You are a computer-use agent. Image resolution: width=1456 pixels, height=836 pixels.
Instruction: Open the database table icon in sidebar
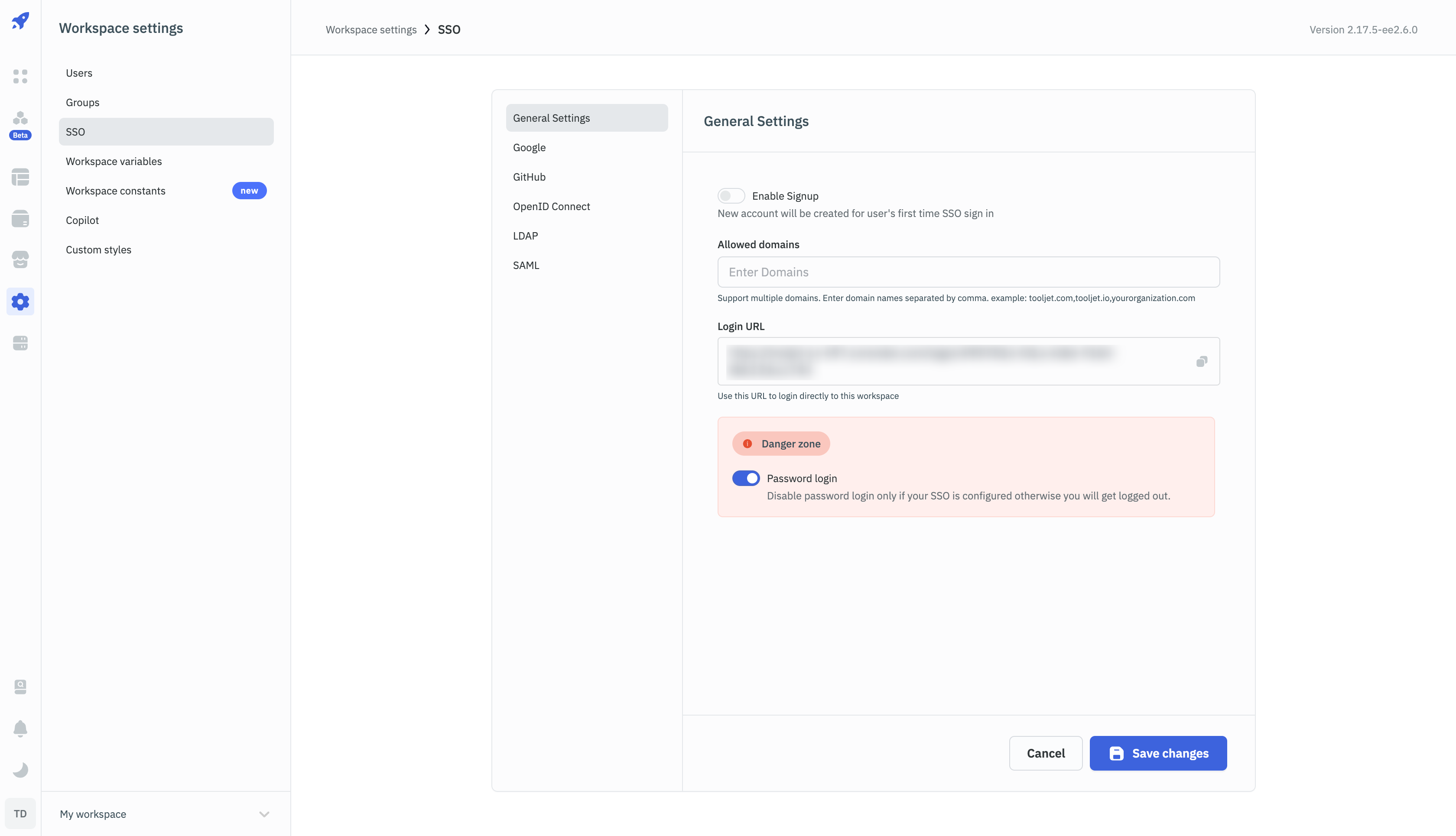click(20, 178)
